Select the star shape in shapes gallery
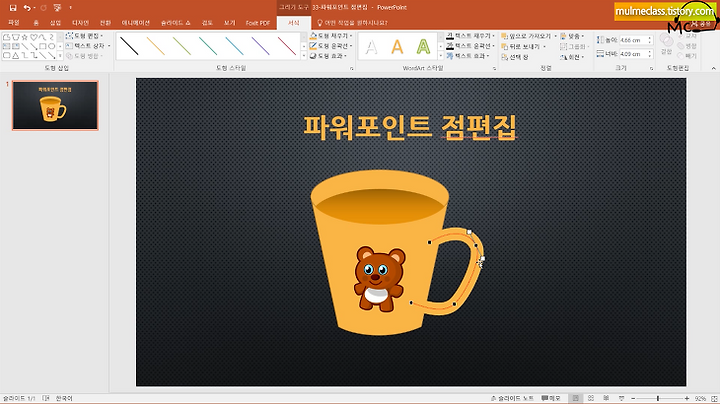Image resolution: width=720 pixels, height=404 pixels. [24, 37]
